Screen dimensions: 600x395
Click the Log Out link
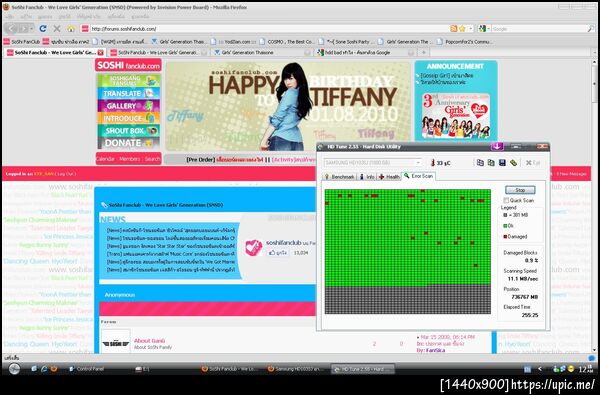point(66,174)
